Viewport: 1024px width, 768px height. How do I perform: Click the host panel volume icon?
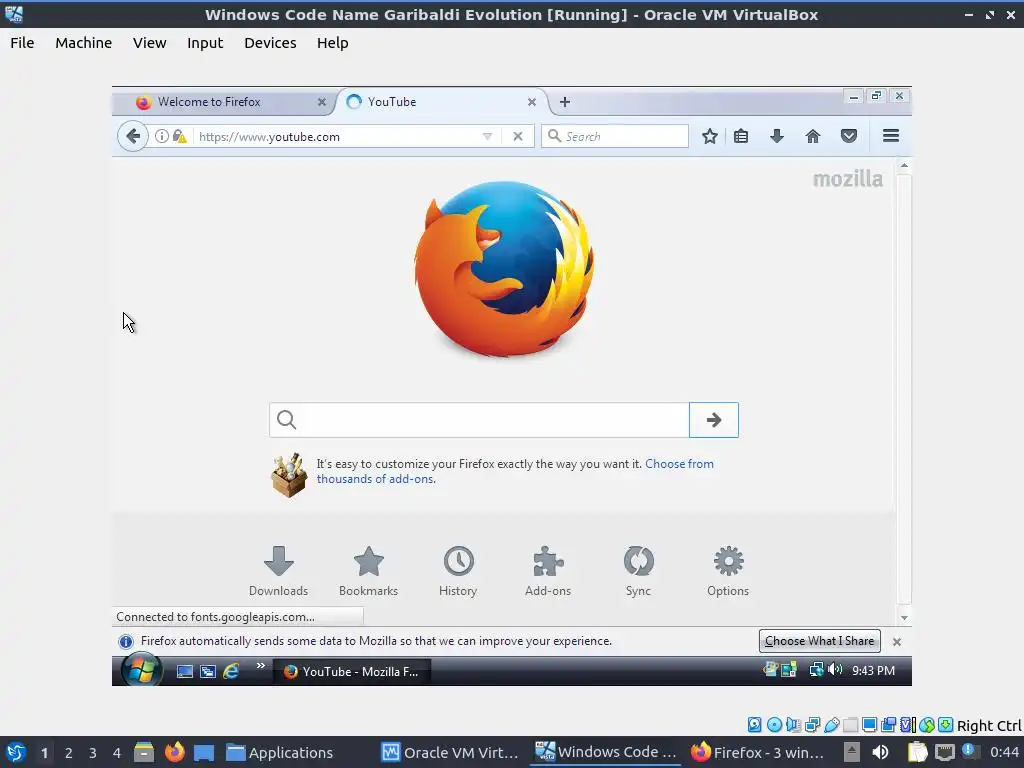(880, 752)
